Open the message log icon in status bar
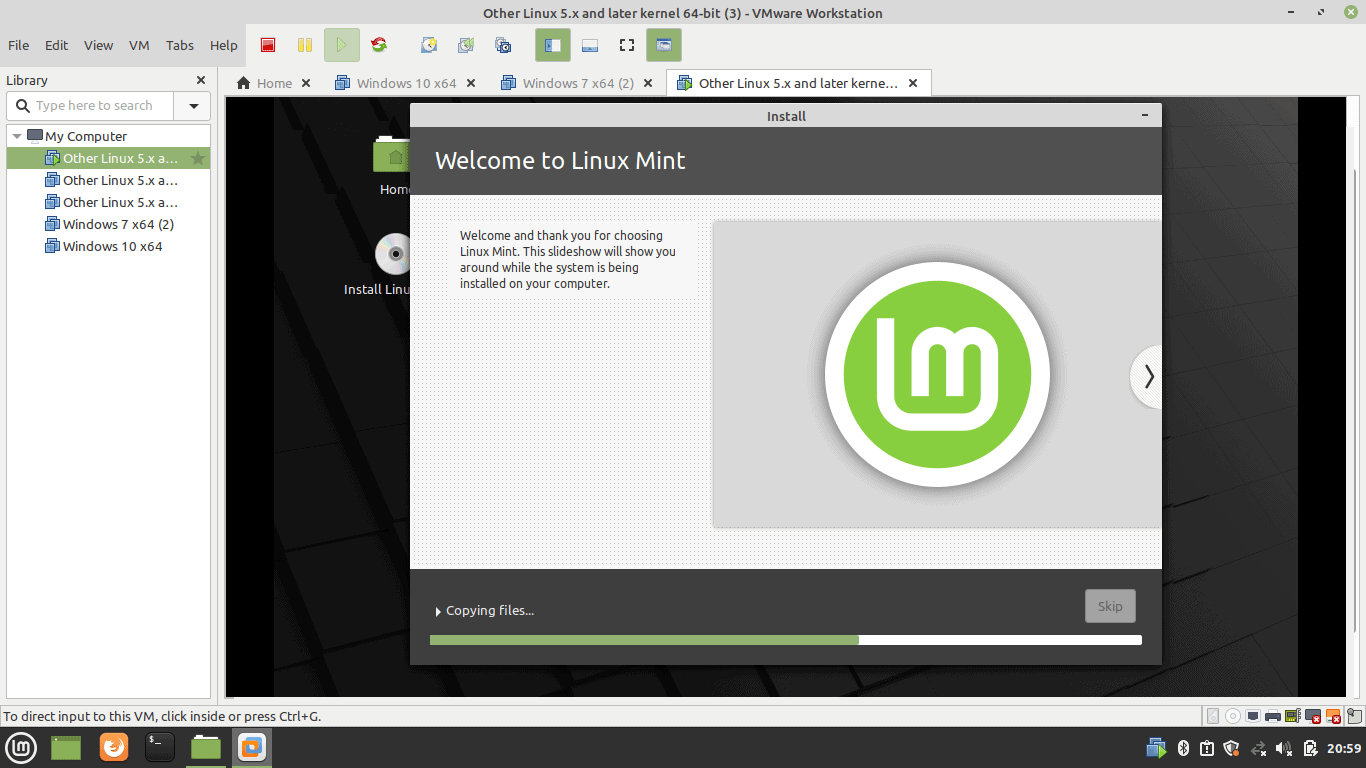Viewport: 1366px width, 768px height. [1355, 716]
